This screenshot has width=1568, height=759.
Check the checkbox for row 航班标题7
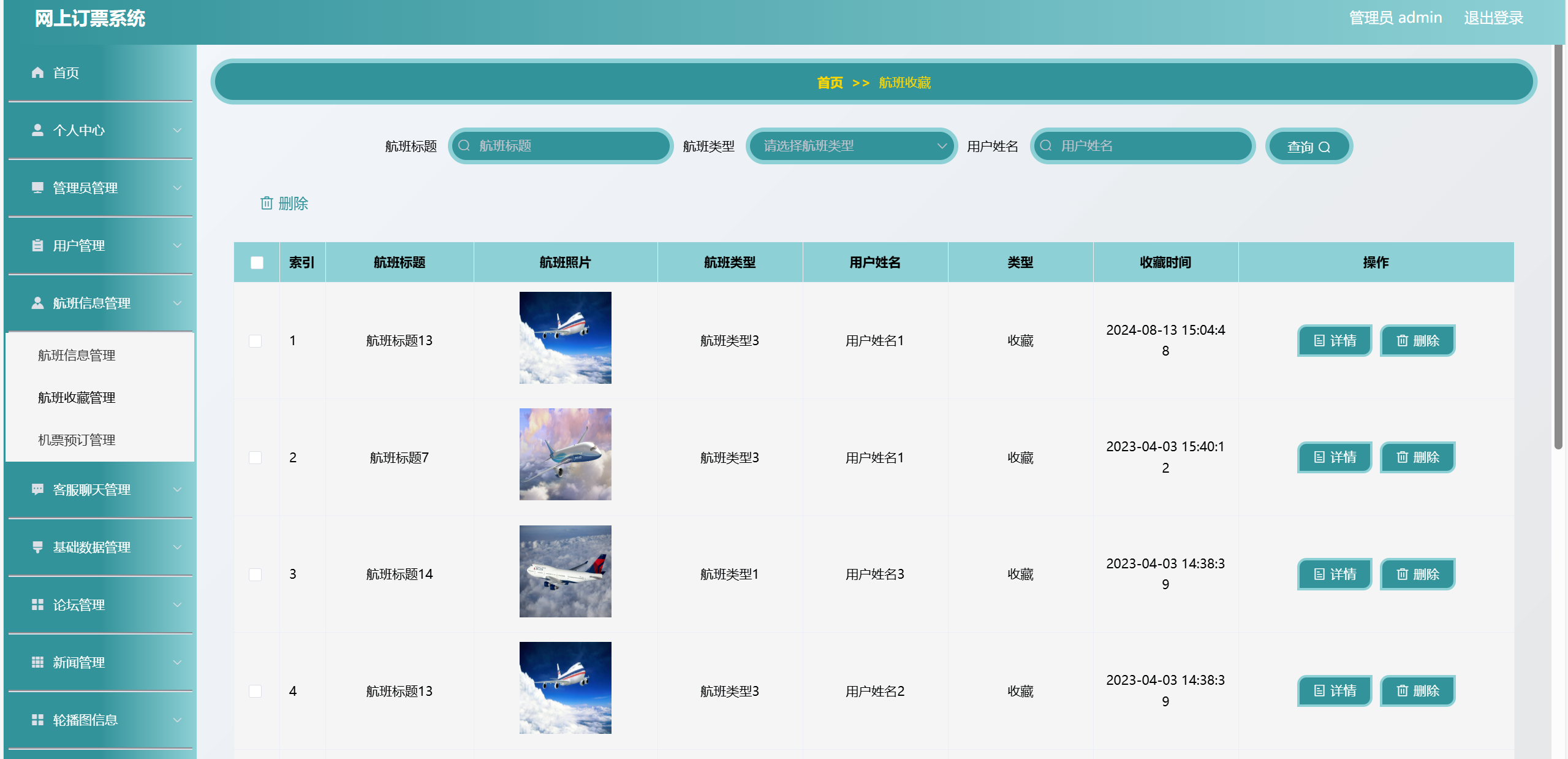point(256,458)
